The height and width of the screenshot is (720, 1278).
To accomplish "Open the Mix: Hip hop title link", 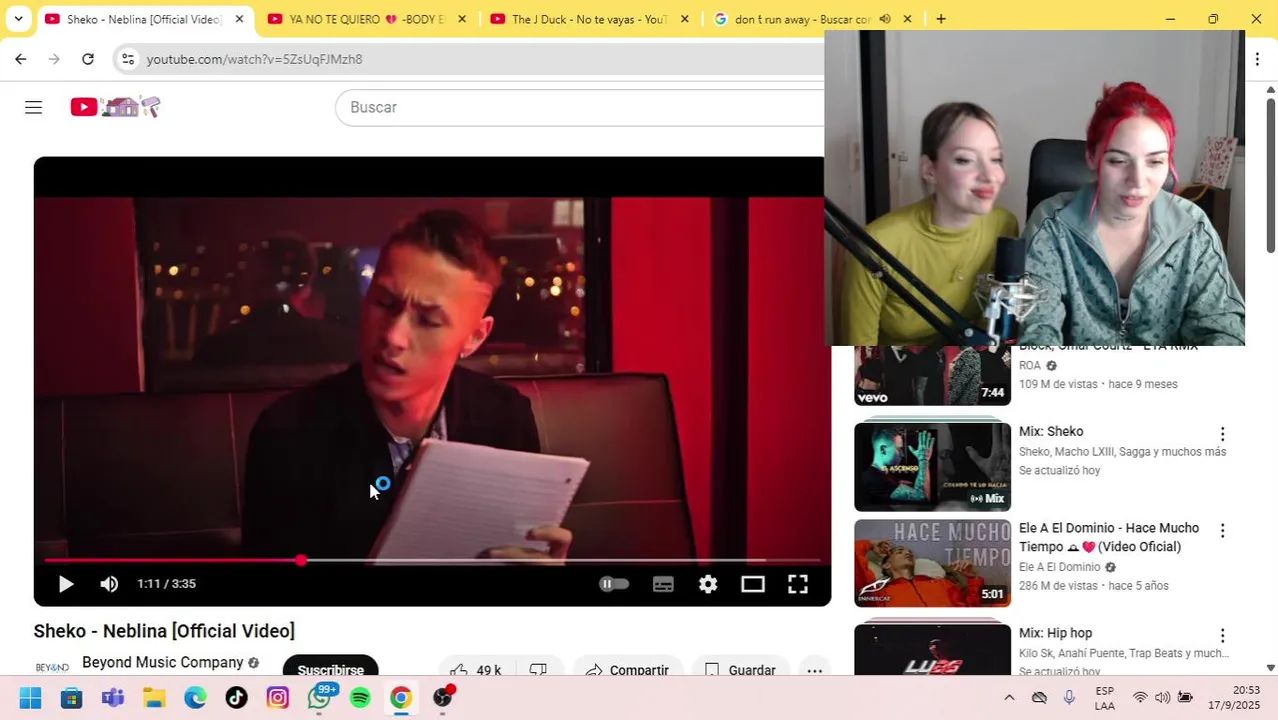I will (x=1055, y=633).
